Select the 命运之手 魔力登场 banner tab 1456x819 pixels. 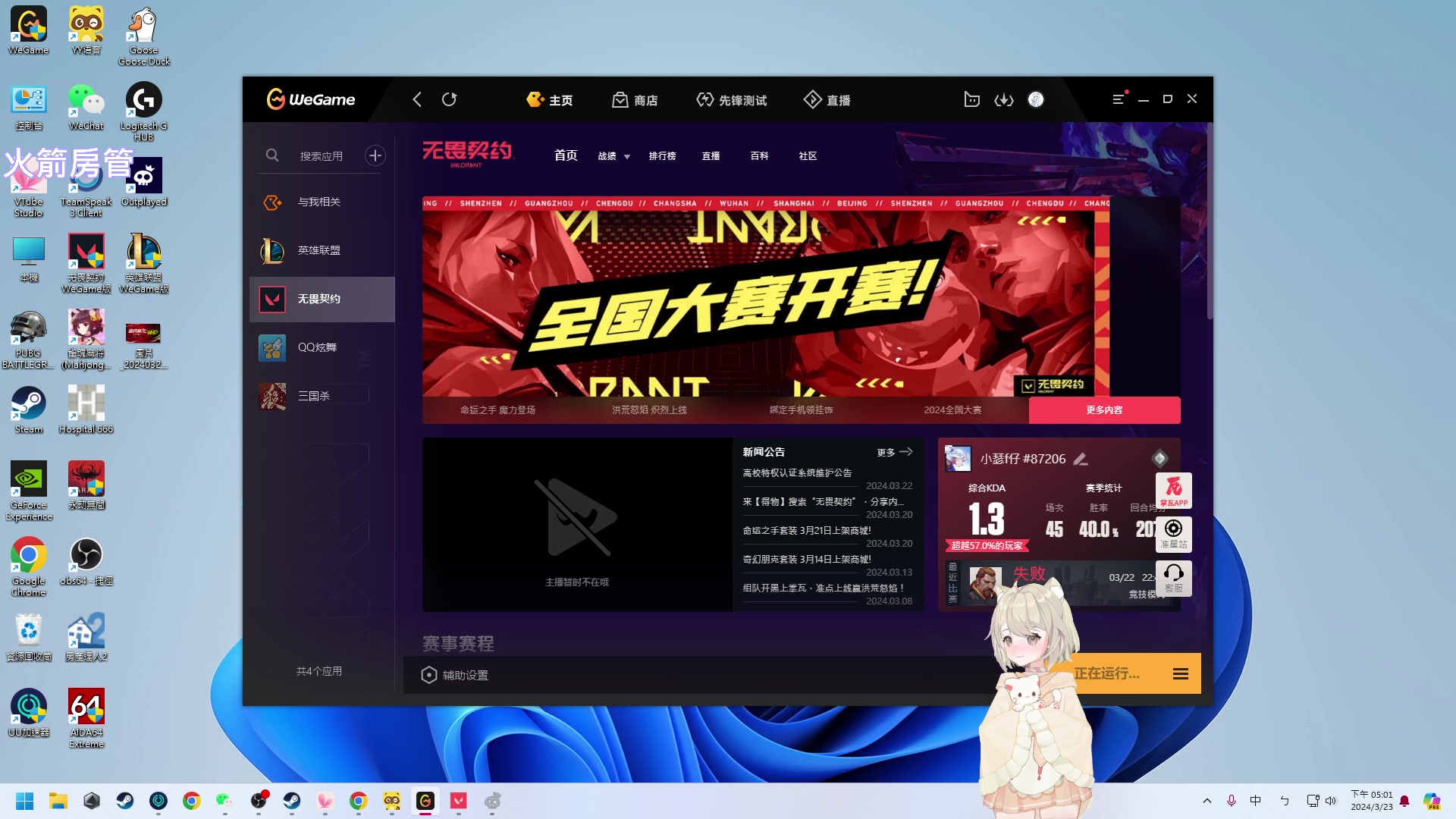(x=497, y=410)
